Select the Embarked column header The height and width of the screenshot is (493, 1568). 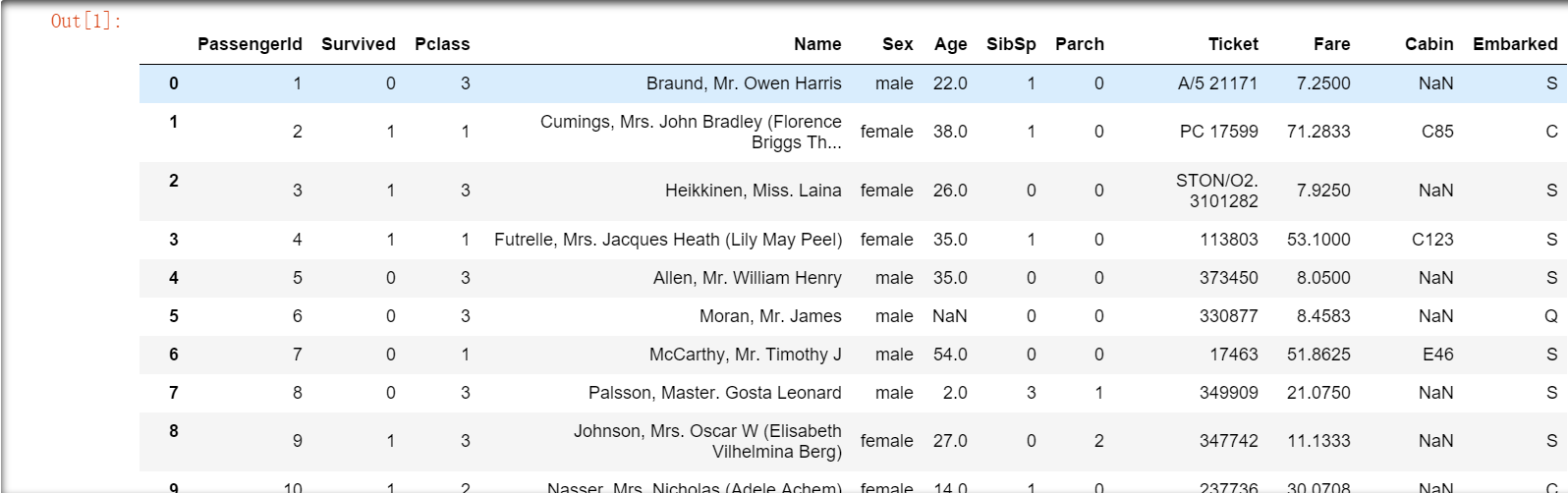point(1514,44)
